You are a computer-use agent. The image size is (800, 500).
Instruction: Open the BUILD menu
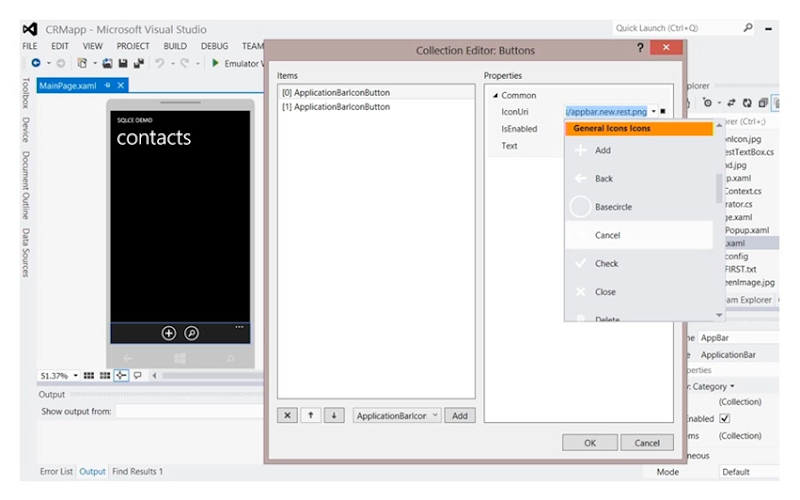[175, 46]
